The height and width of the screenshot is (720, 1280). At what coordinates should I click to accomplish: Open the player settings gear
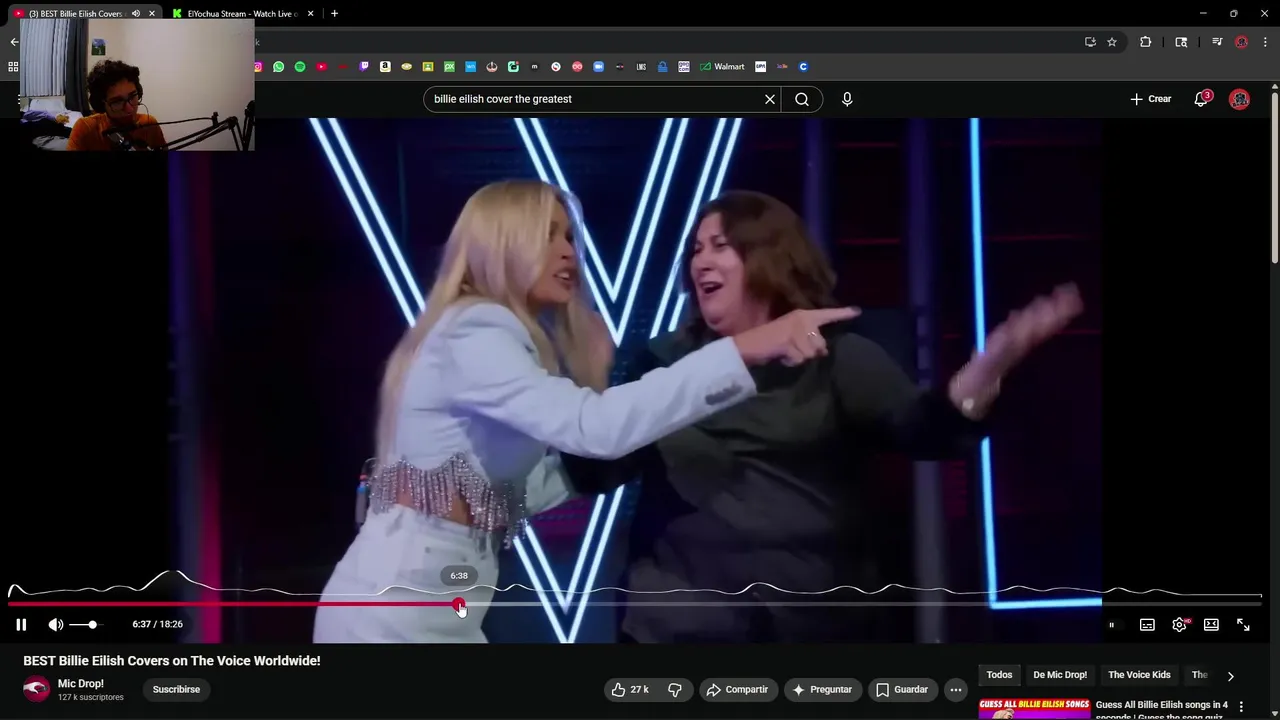pyautogui.click(x=1179, y=624)
